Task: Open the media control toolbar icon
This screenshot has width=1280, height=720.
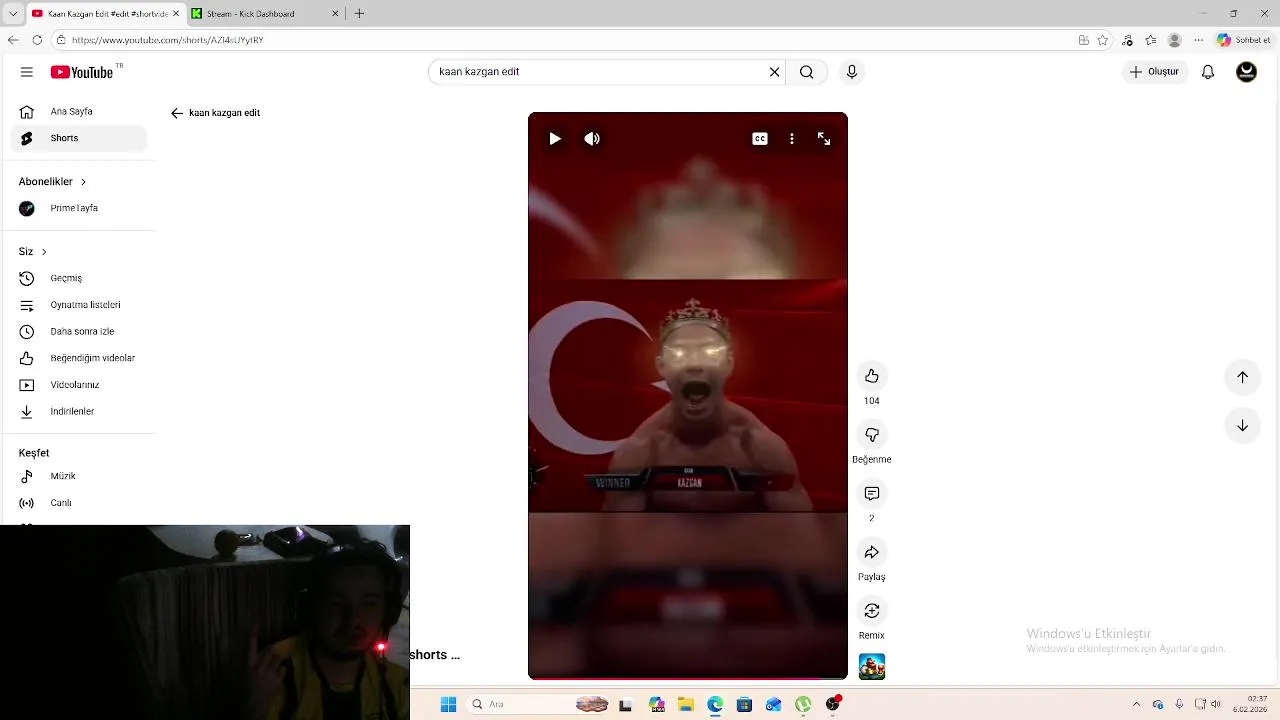Action: tap(1128, 40)
